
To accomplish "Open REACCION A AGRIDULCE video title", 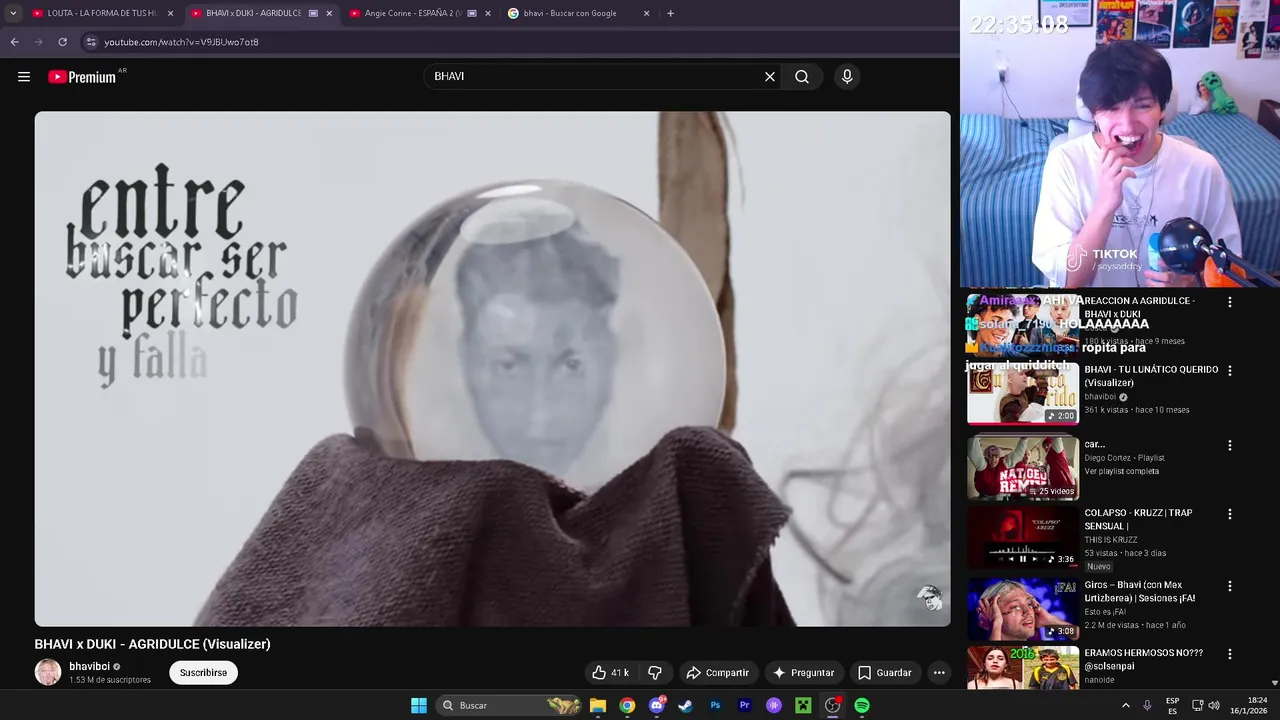I will point(1139,307).
